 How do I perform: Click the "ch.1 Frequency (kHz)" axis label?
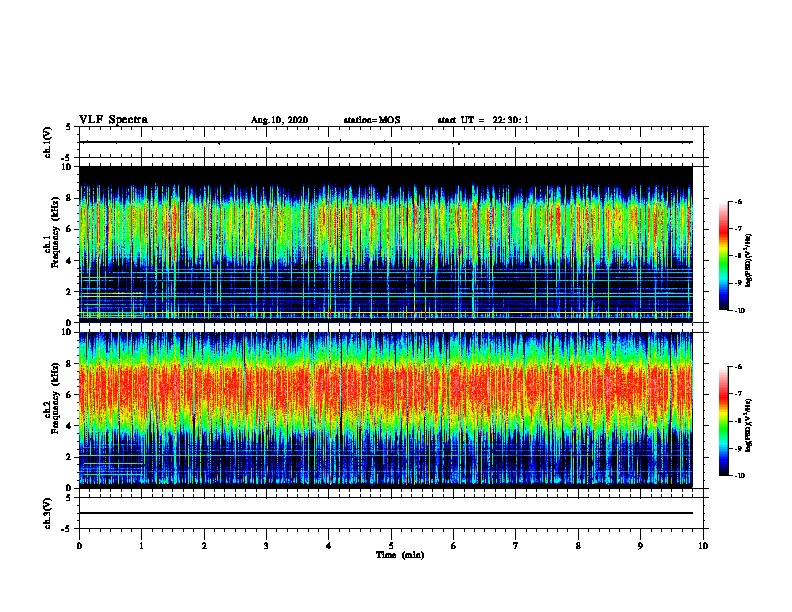coord(51,232)
